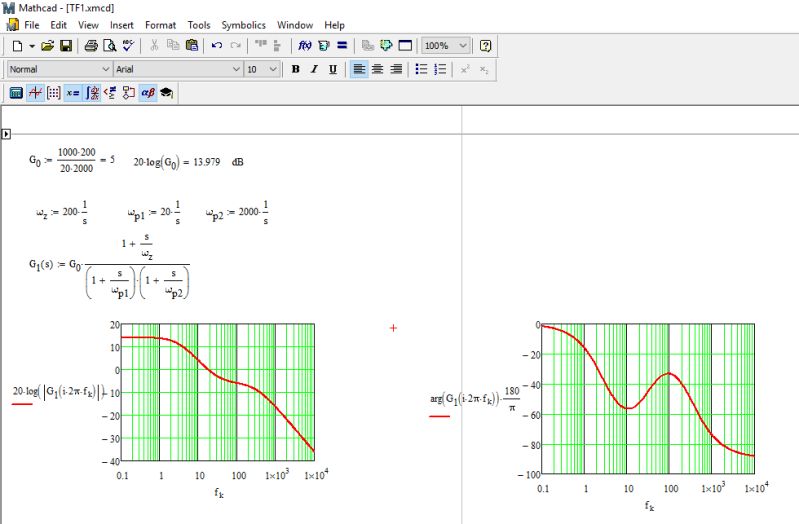
Task: Open the New document template dropdown arrow
Action: coord(32,46)
